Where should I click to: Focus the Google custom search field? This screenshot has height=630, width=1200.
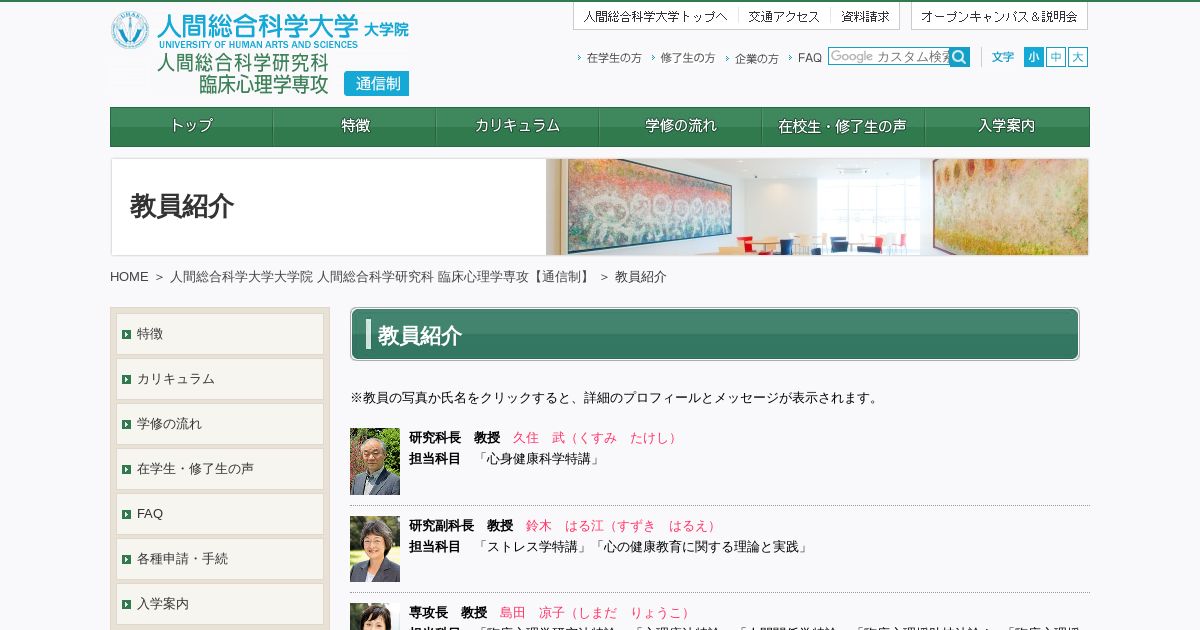point(889,57)
